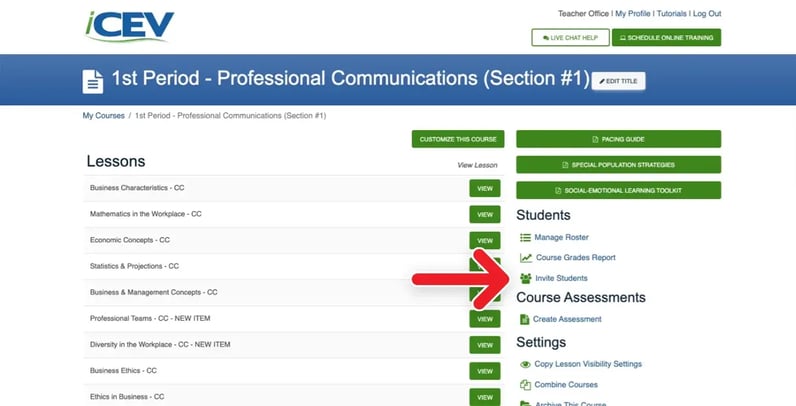Image resolution: width=796 pixels, height=406 pixels.
Task: View the Ethics in Business - CC lesson
Action: [x=485, y=397]
